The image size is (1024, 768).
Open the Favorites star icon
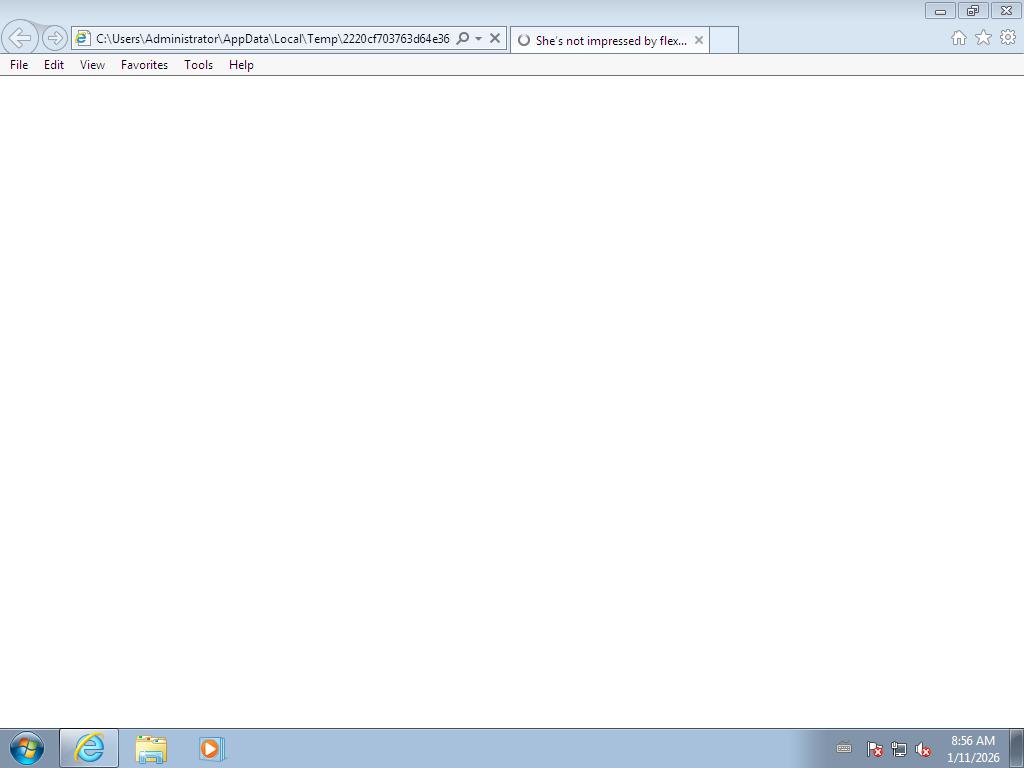click(x=983, y=38)
